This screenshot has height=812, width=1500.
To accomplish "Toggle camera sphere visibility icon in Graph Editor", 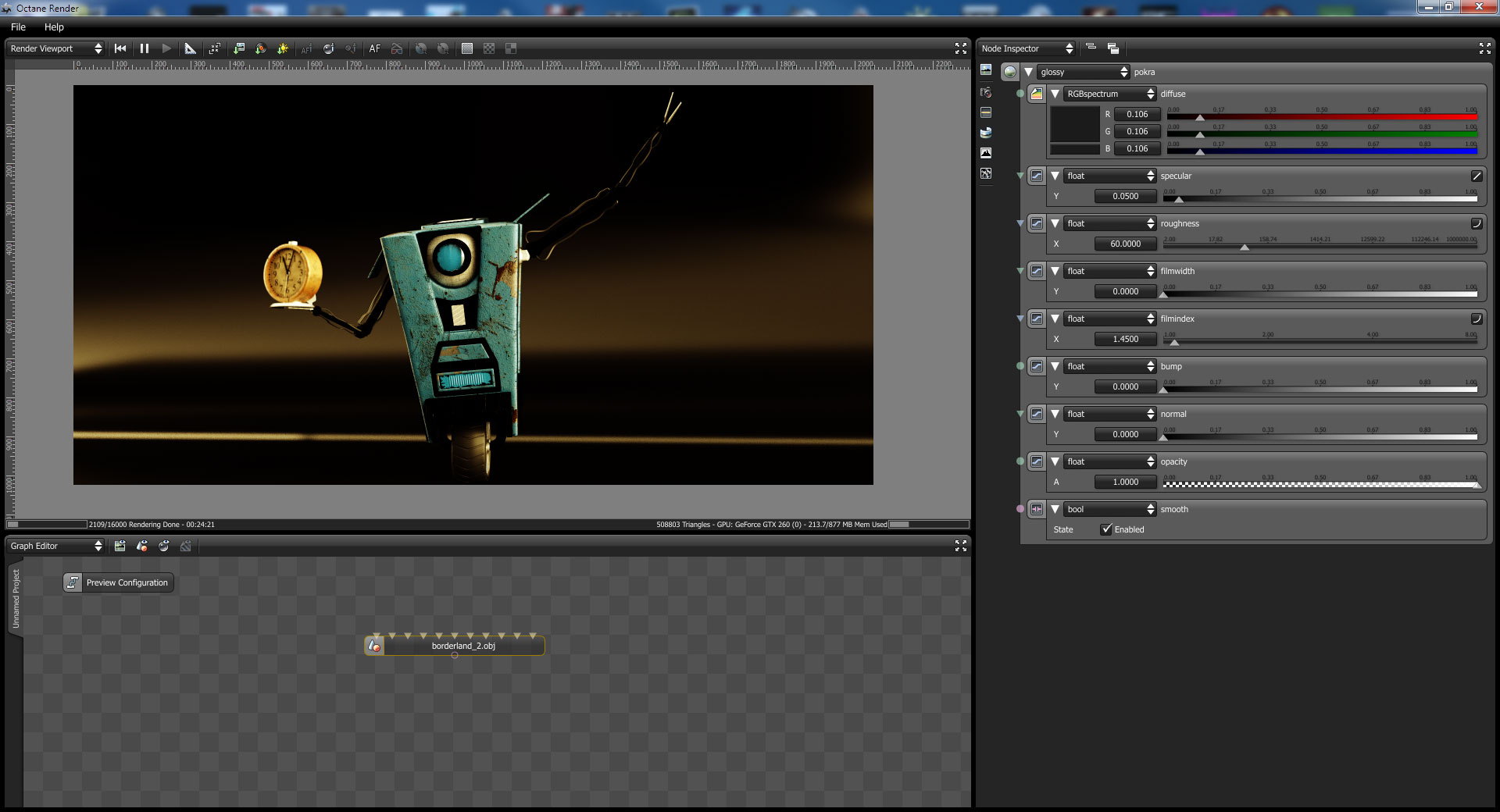I will (x=164, y=546).
